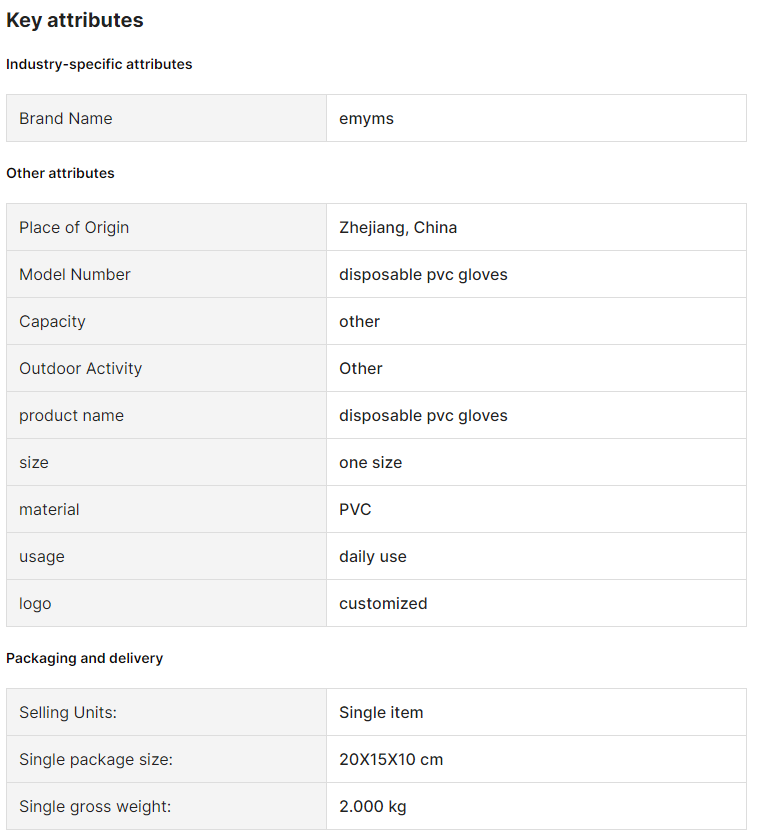757x838 pixels.
Task: Click the Model Number label
Action: (x=74, y=275)
